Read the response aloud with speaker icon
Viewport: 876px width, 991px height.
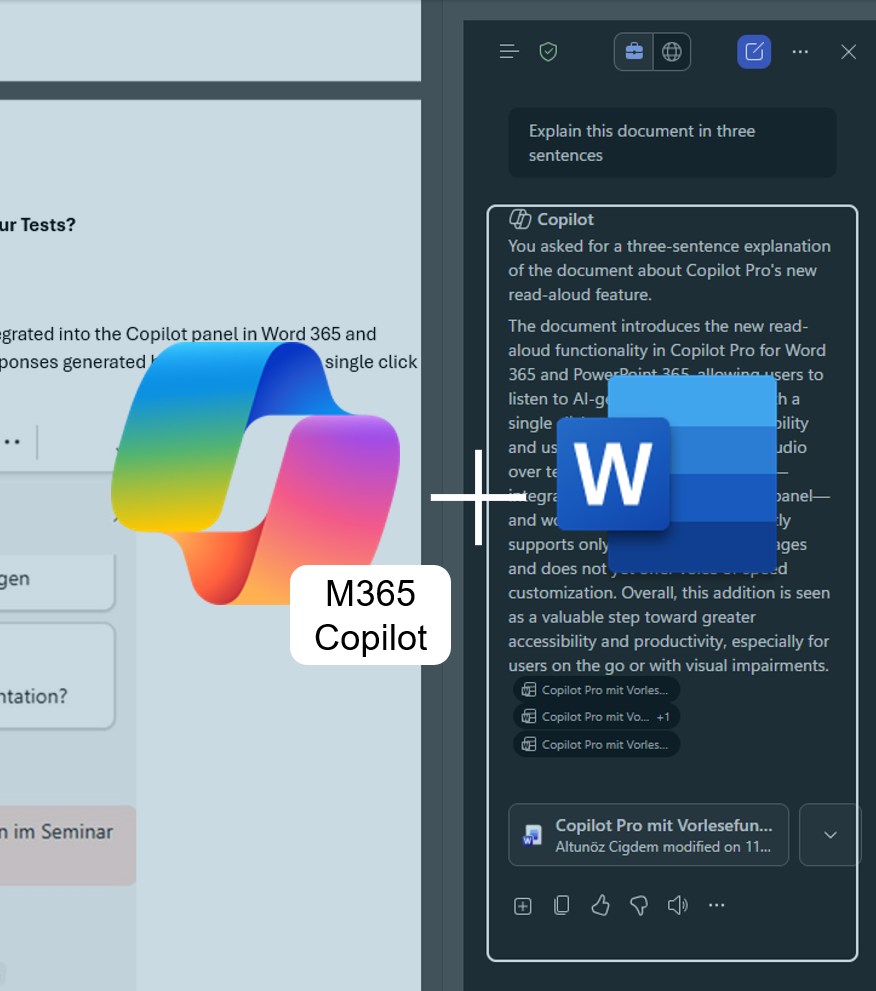678,906
